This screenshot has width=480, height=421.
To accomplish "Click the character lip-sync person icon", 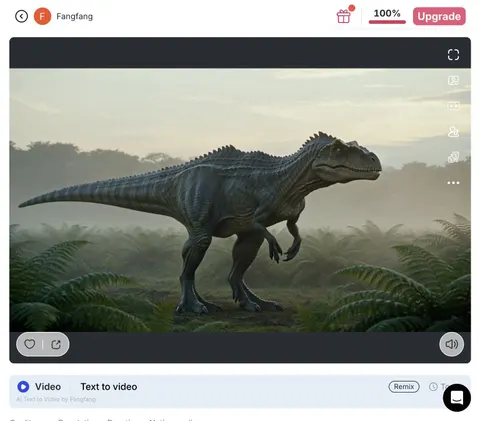I will tap(453, 132).
